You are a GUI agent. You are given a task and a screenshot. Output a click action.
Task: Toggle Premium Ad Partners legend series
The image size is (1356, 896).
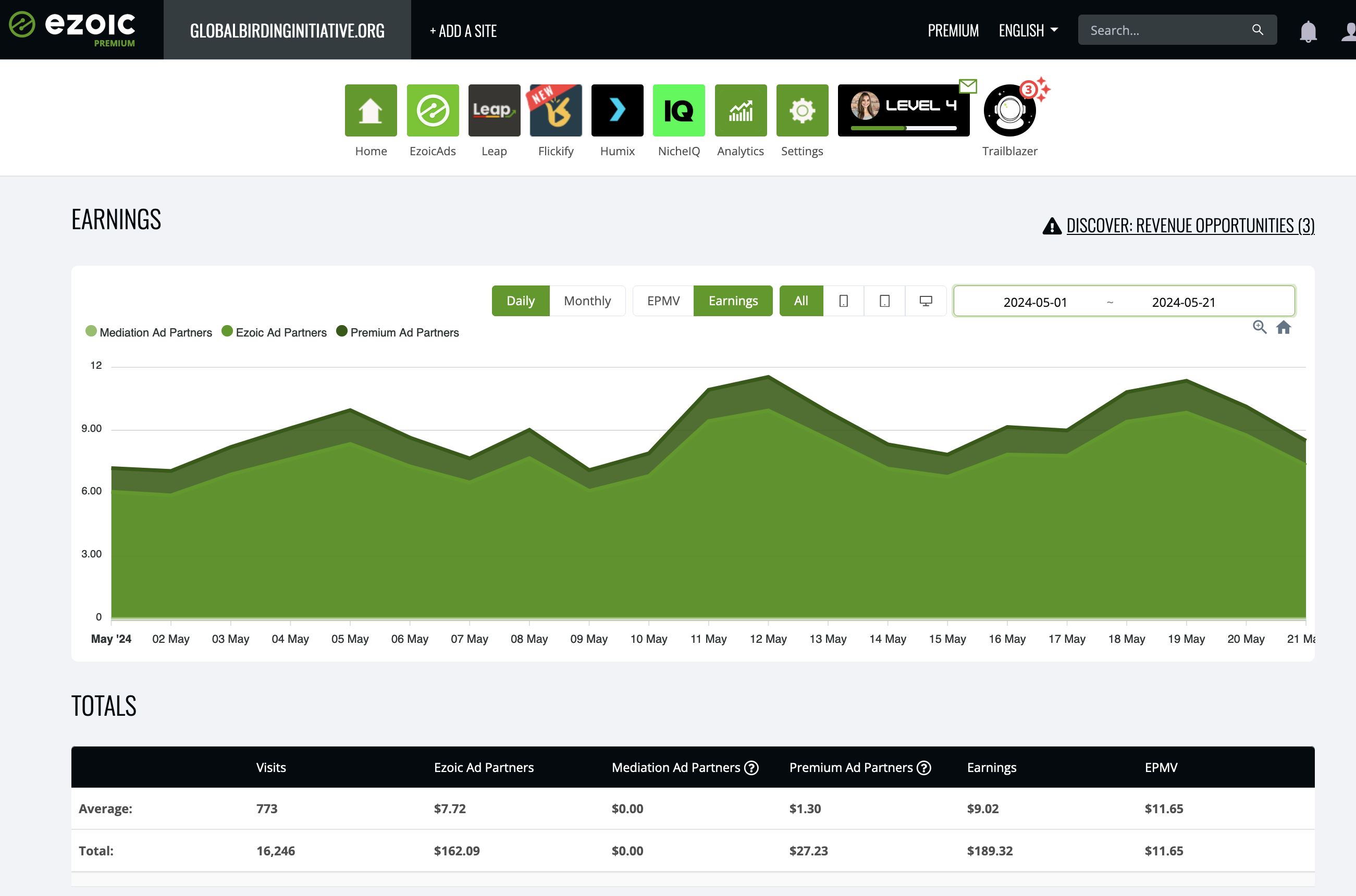(x=397, y=332)
